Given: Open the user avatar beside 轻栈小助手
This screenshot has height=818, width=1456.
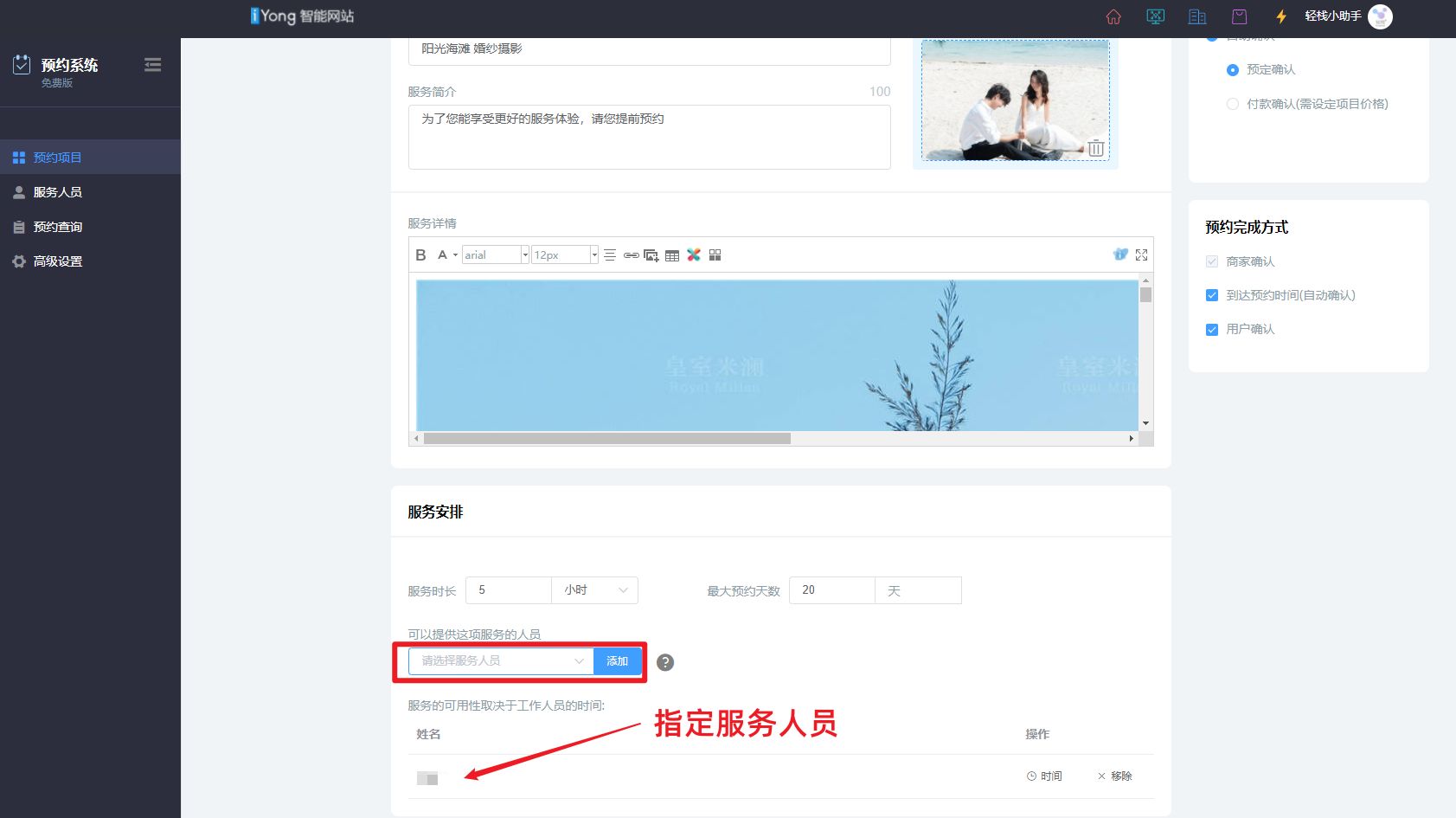Looking at the screenshot, I should 1381,16.
